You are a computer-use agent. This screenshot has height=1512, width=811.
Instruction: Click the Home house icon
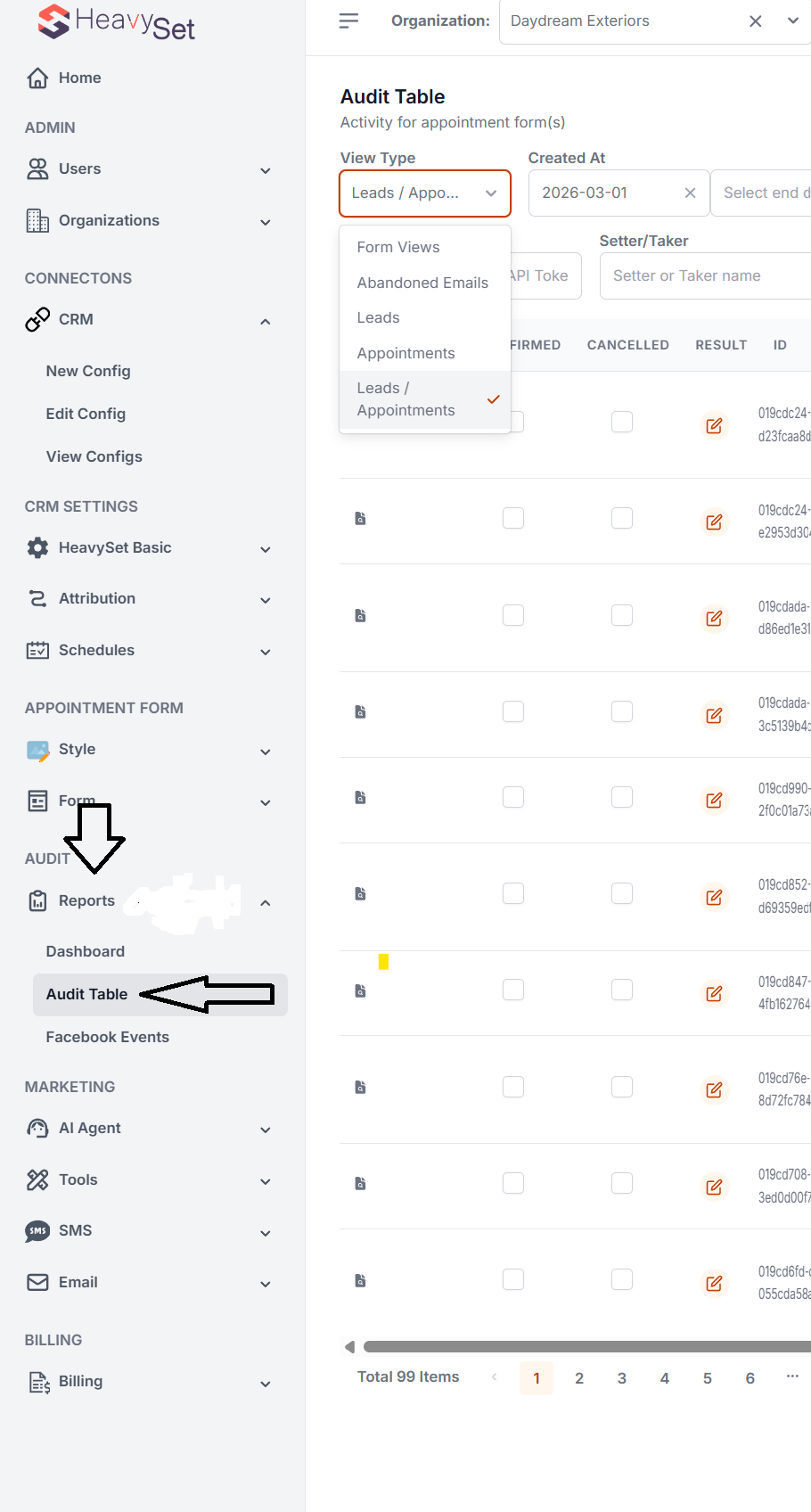37,78
